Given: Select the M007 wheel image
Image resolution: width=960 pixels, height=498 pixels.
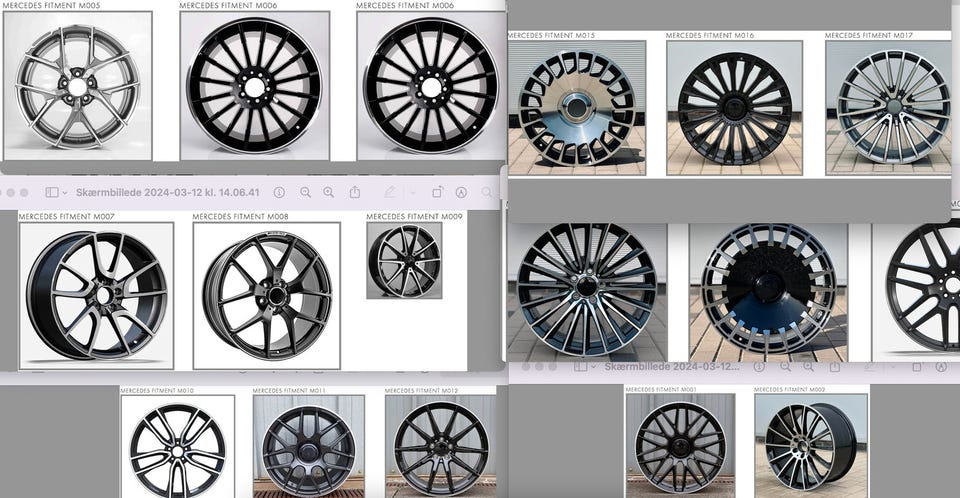Looking at the screenshot, I should [97, 296].
